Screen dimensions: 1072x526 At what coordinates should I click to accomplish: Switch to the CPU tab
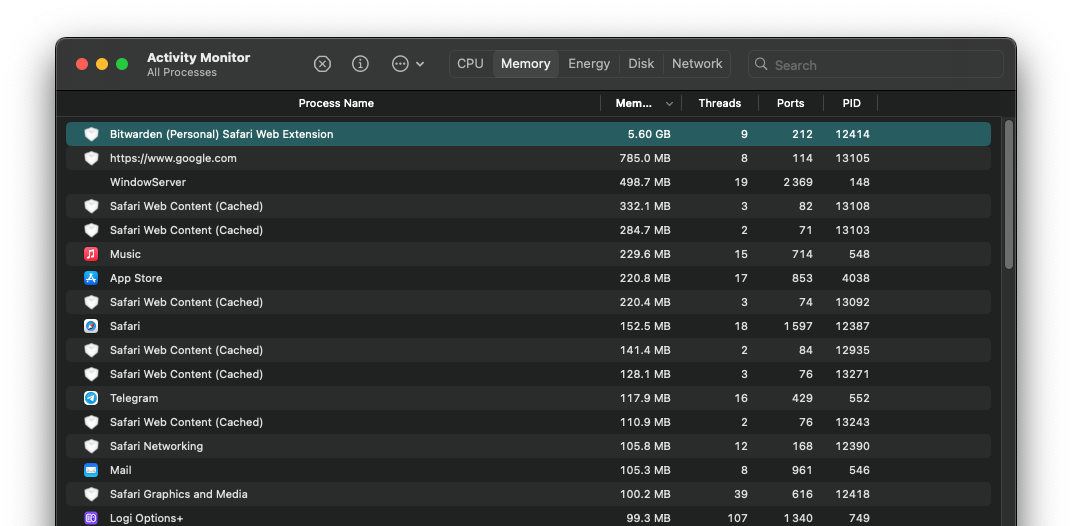point(470,64)
